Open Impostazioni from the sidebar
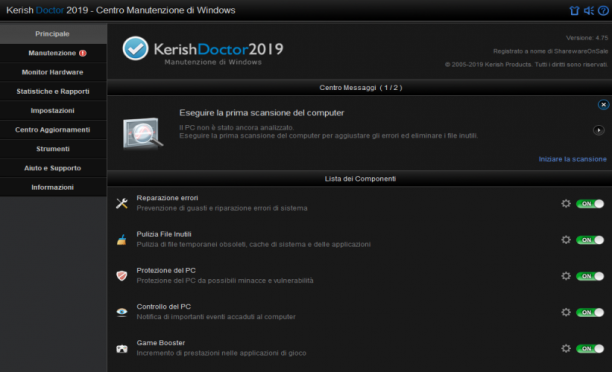Screen dimensions: 612x372 click(x=53, y=110)
